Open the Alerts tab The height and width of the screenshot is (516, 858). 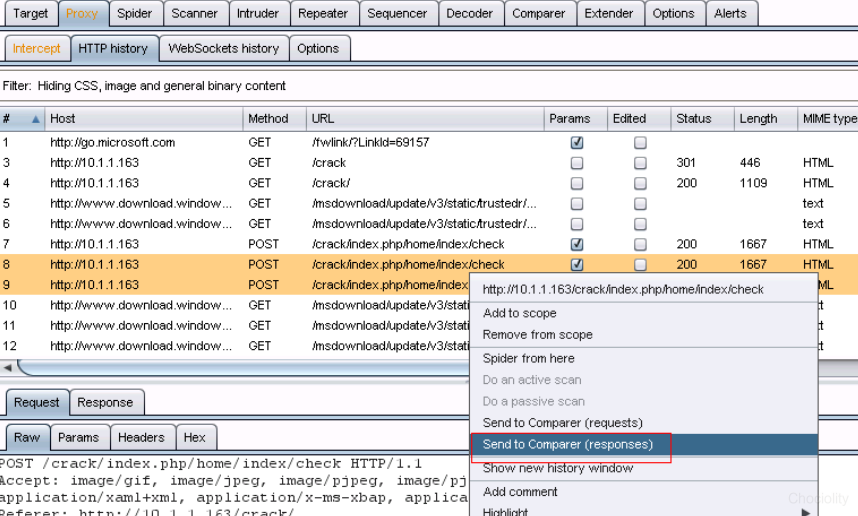731,13
